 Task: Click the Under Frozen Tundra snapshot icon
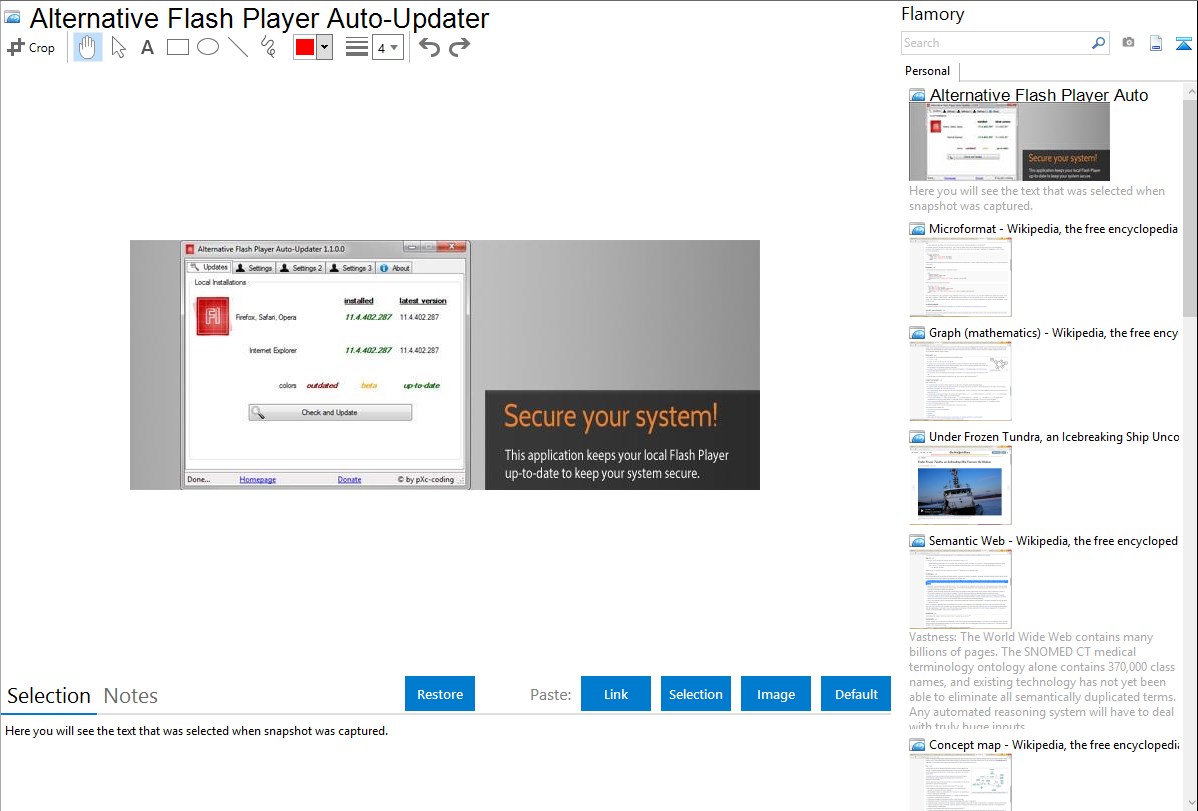(x=917, y=437)
